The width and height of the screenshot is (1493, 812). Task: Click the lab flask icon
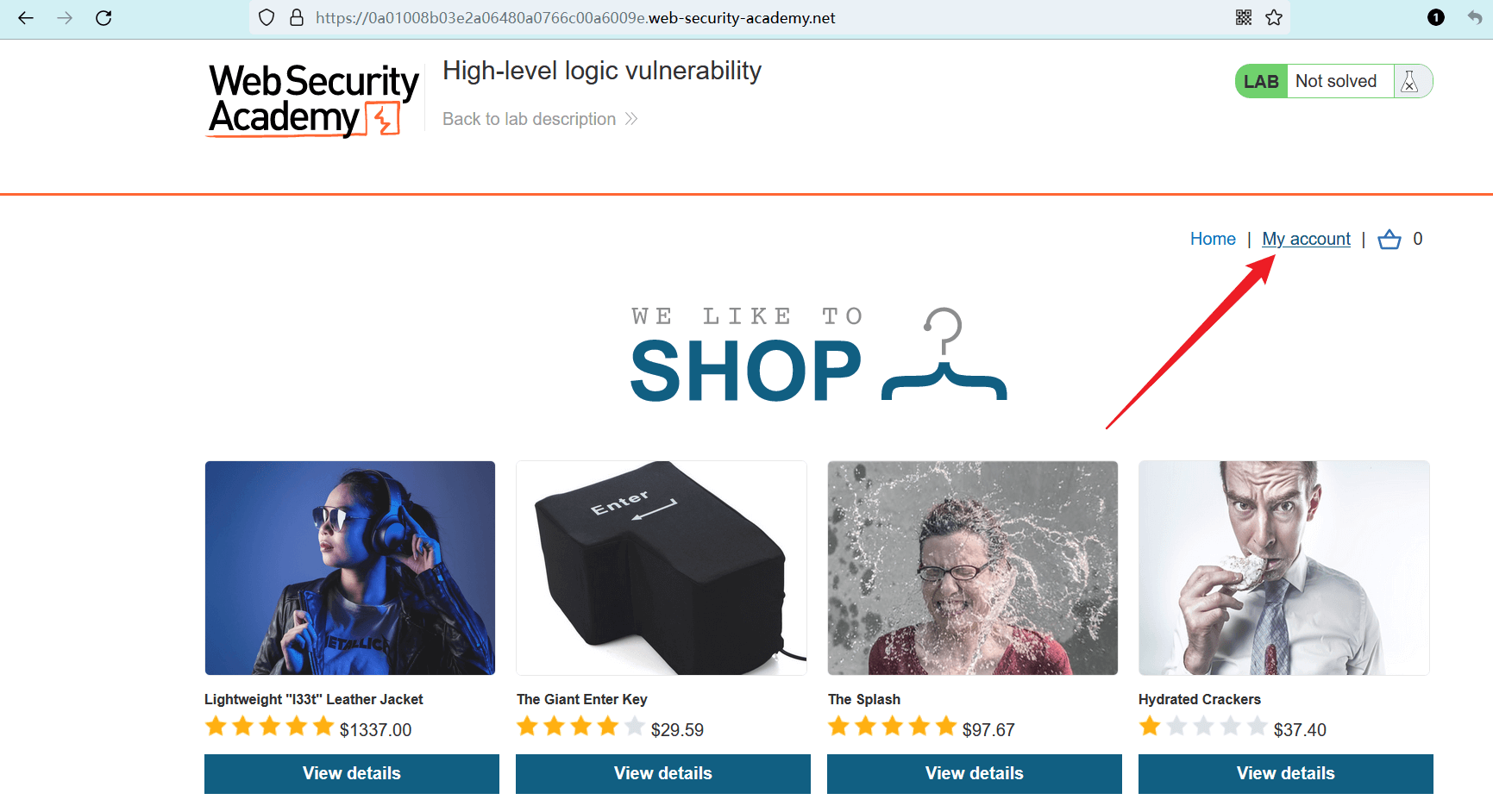[1410, 81]
